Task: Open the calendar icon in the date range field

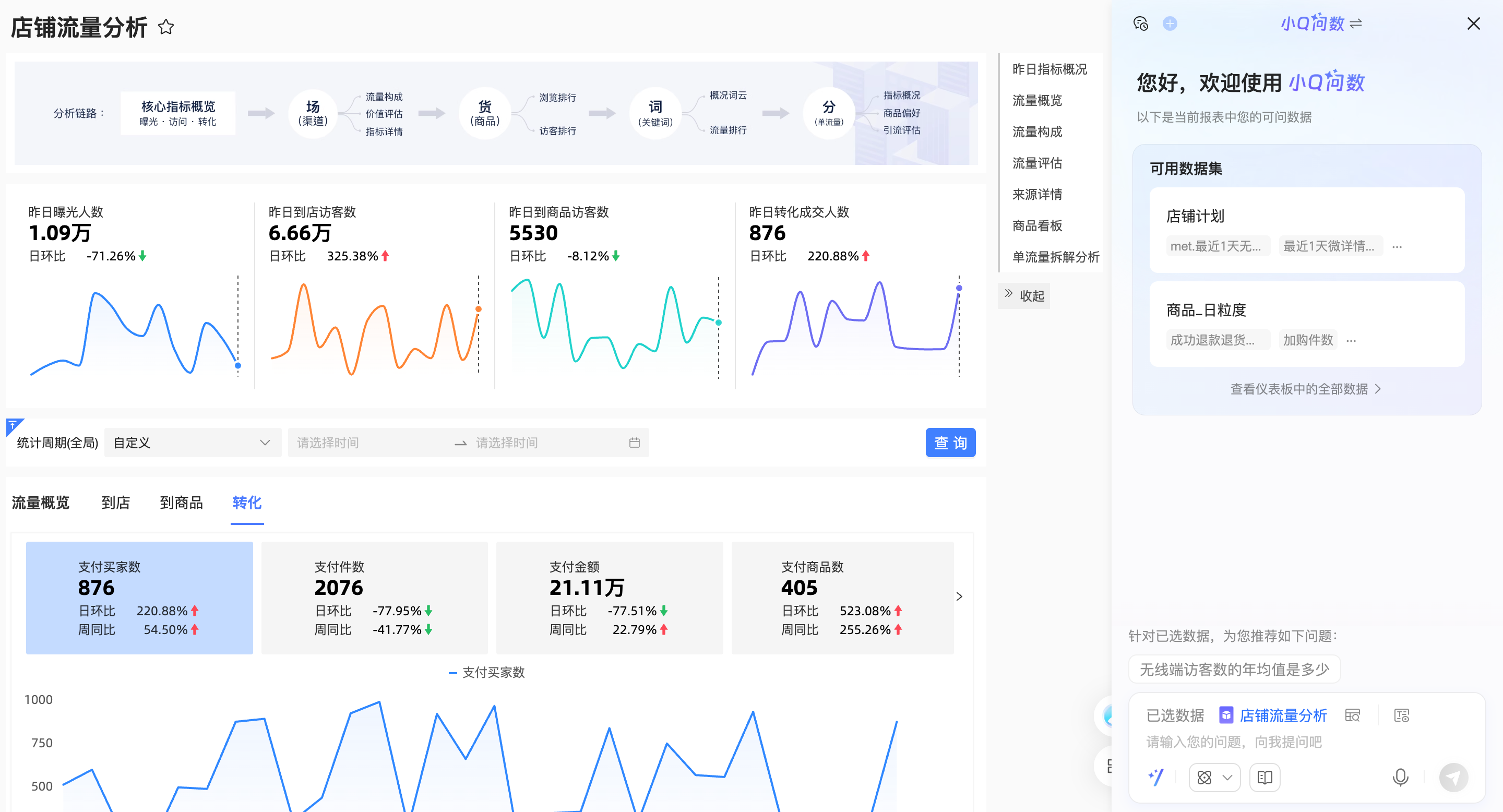Action: click(x=634, y=443)
